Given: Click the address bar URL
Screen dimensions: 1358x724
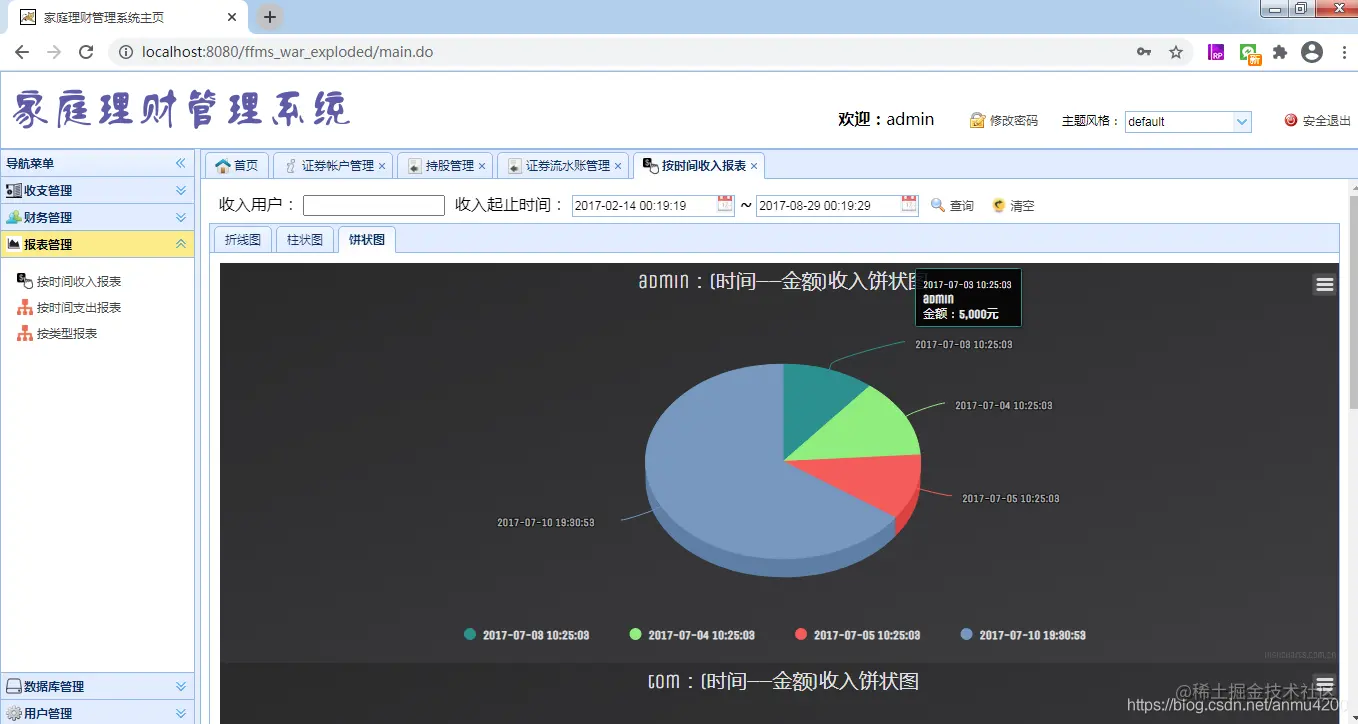Looking at the screenshot, I should click(288, 52).
